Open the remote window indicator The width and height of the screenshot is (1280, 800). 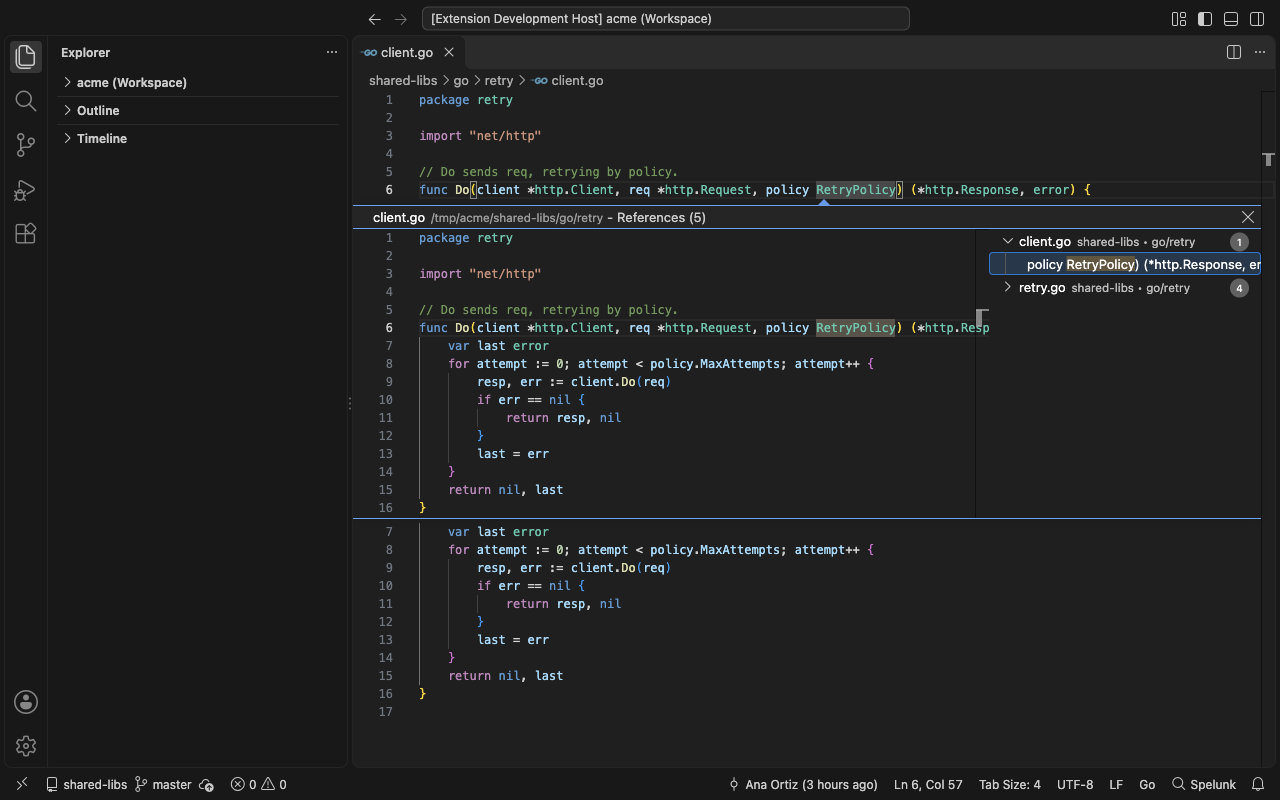click(x=22, y=784)
